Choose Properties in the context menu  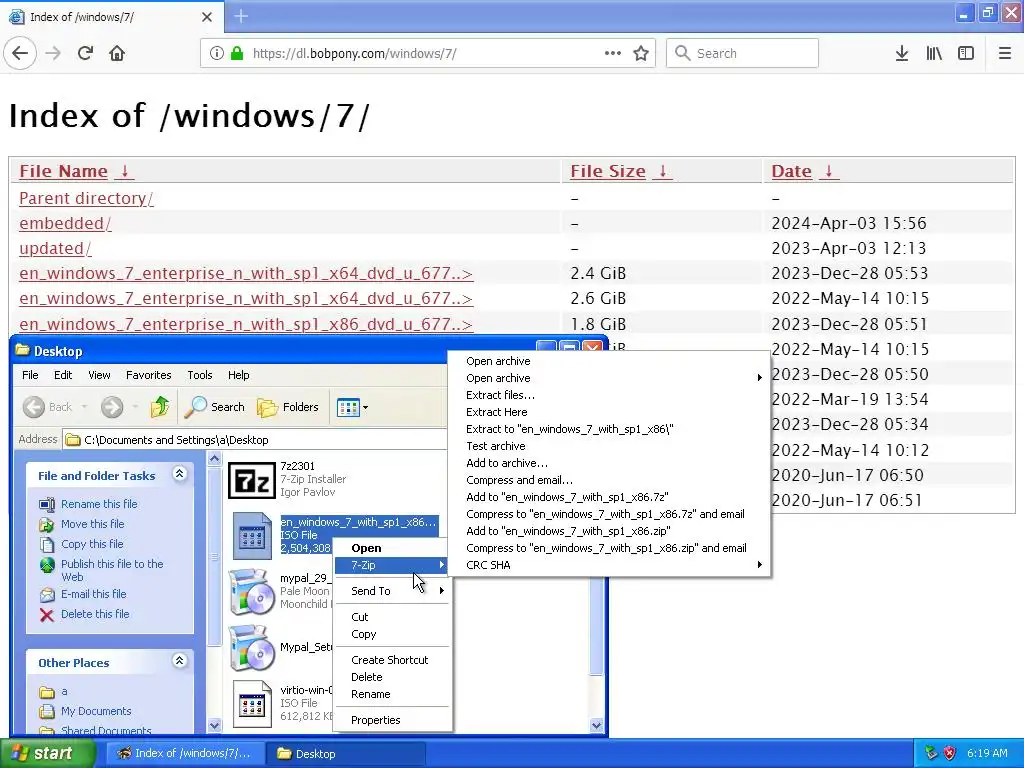[x=392, y=720]
